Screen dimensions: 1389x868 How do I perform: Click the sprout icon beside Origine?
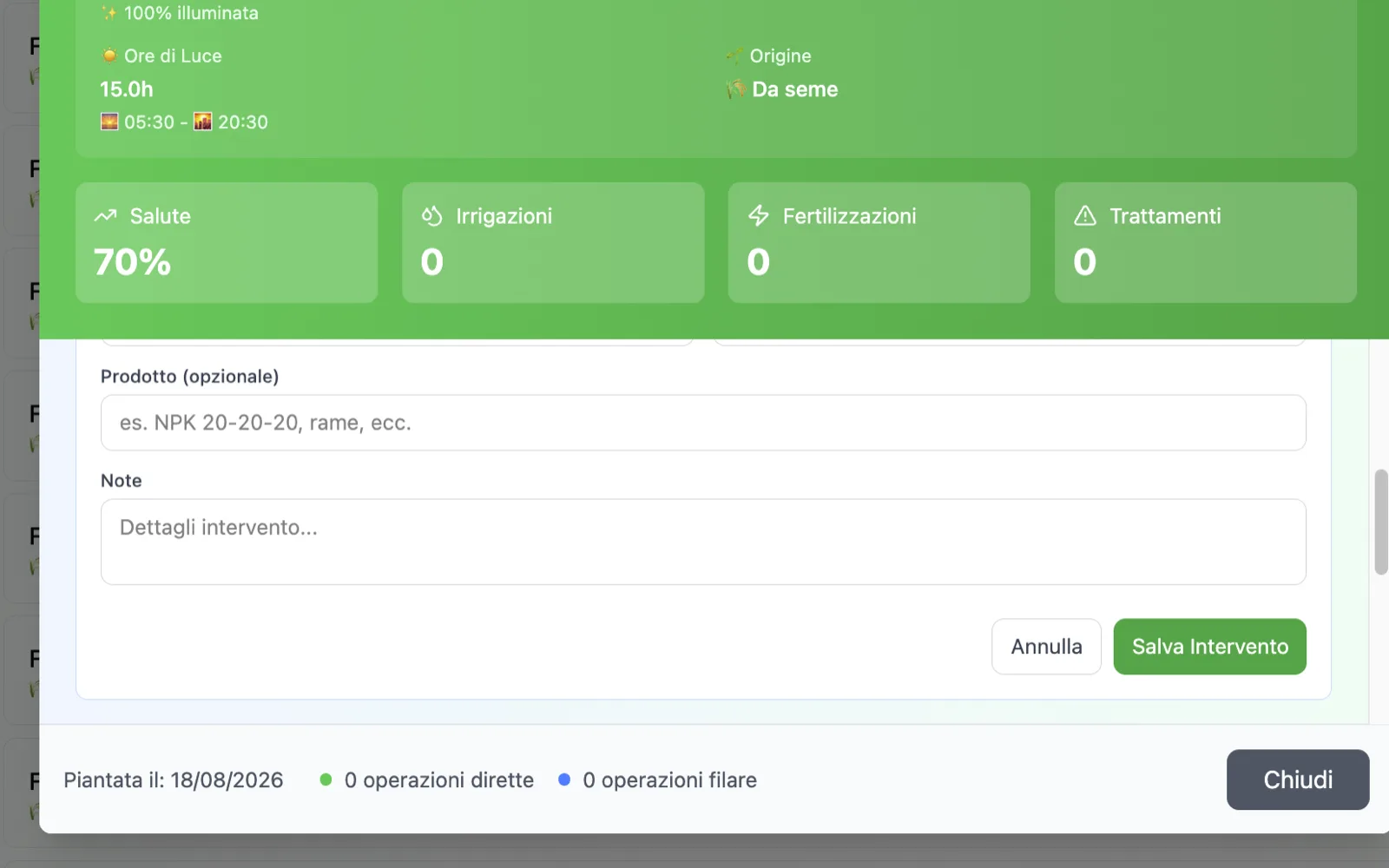tap(735, 56)
